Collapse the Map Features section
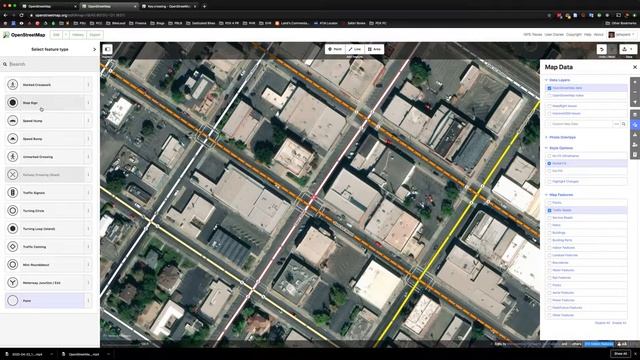640x360 pixels. pyautogui.click(x=559, y=195)
